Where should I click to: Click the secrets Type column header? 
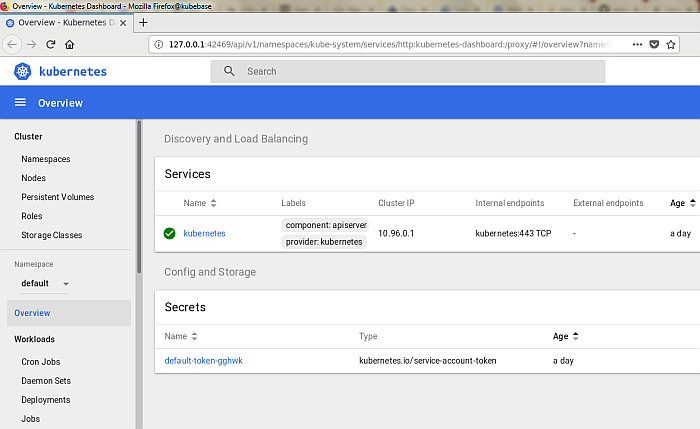point(368,337)
